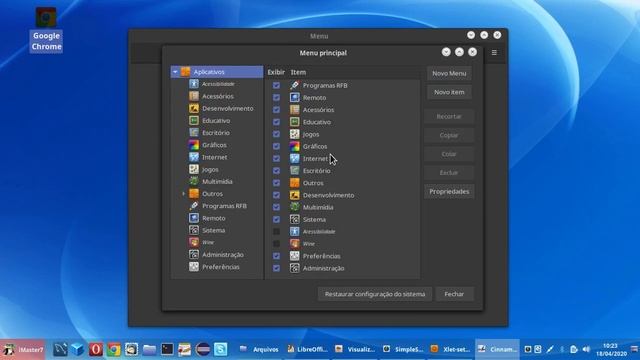Switch to the Xlet-settings taskbar window

tap(451, 349)
